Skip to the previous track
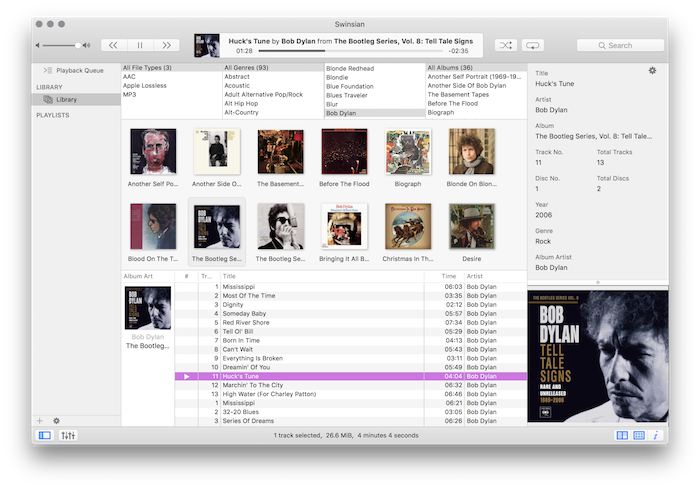700x489 pixels. pyautogui.click(x=114, y=45)
